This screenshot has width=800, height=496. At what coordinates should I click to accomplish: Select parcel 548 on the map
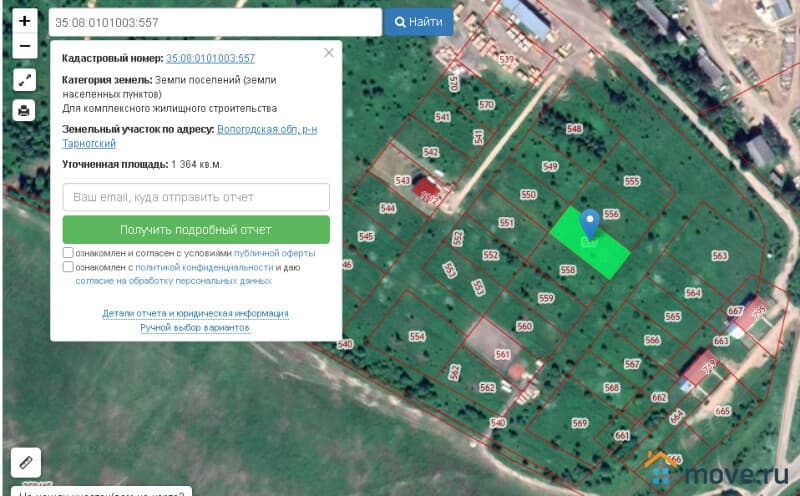click(x=574, y=129)
